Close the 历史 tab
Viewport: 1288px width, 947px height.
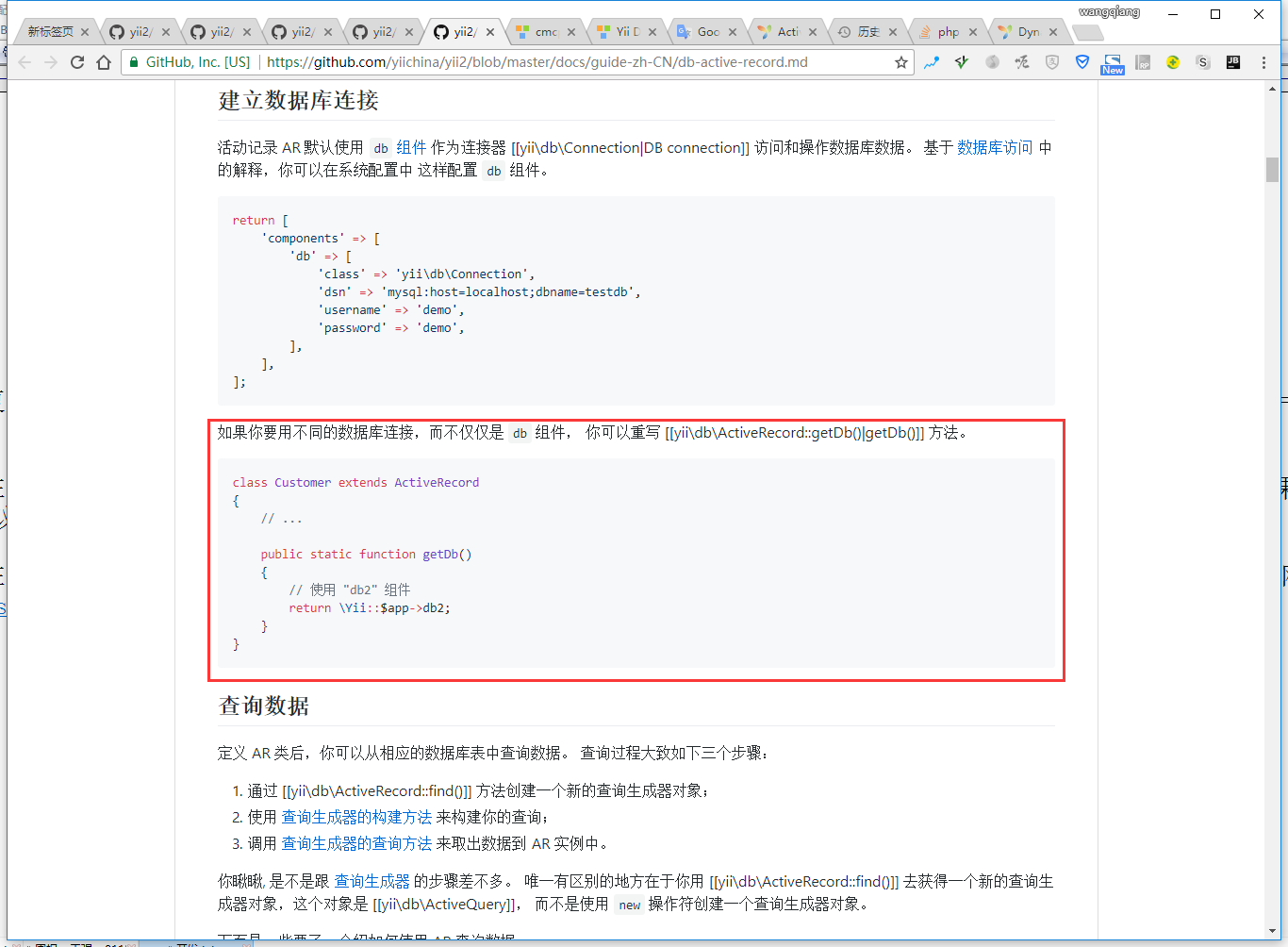coord(893,32)
